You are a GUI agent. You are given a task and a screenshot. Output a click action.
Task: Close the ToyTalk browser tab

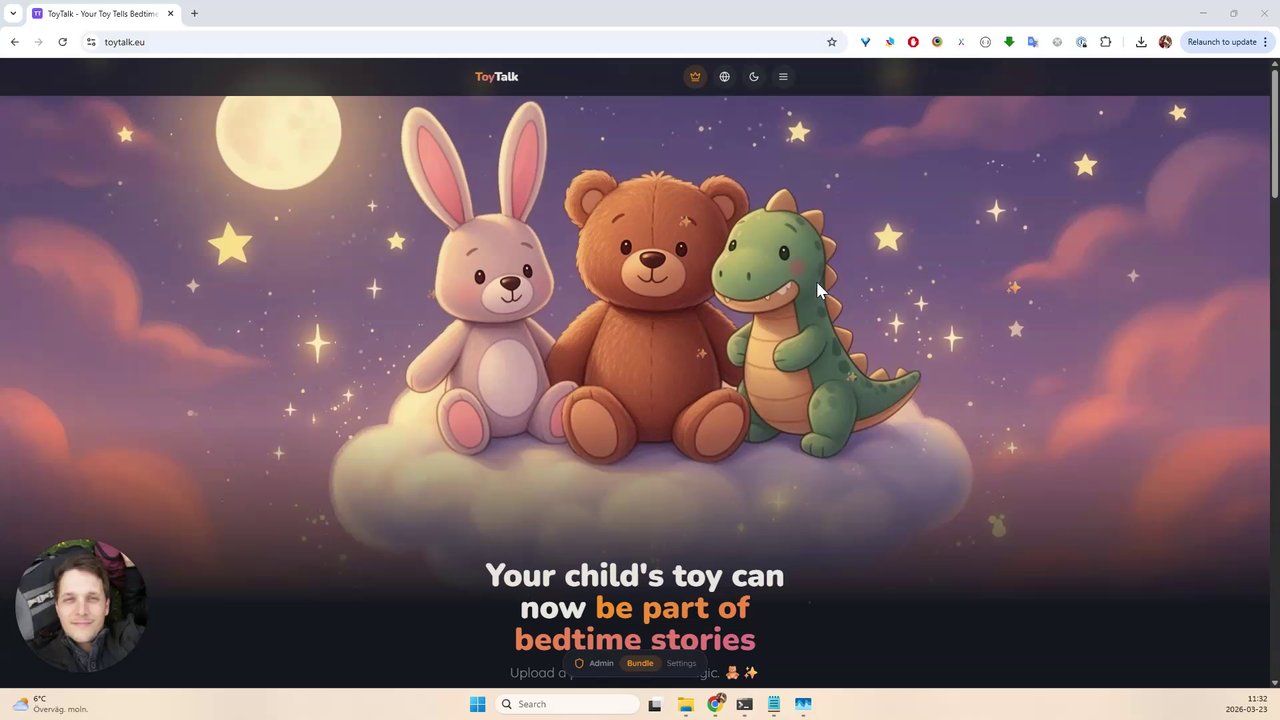tap(170, 14)
